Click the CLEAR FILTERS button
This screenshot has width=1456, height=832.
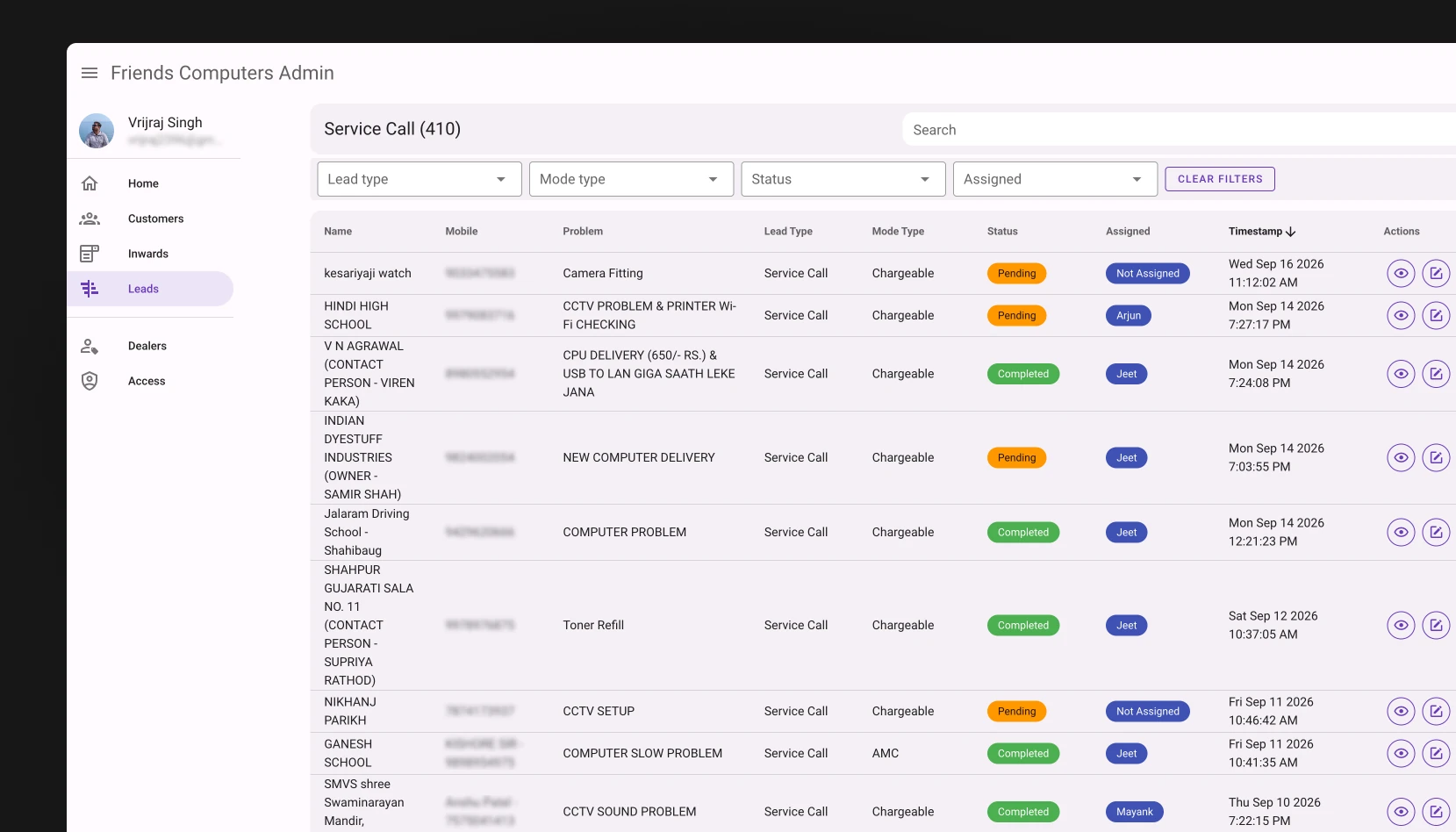click(x=1220, y=179)
